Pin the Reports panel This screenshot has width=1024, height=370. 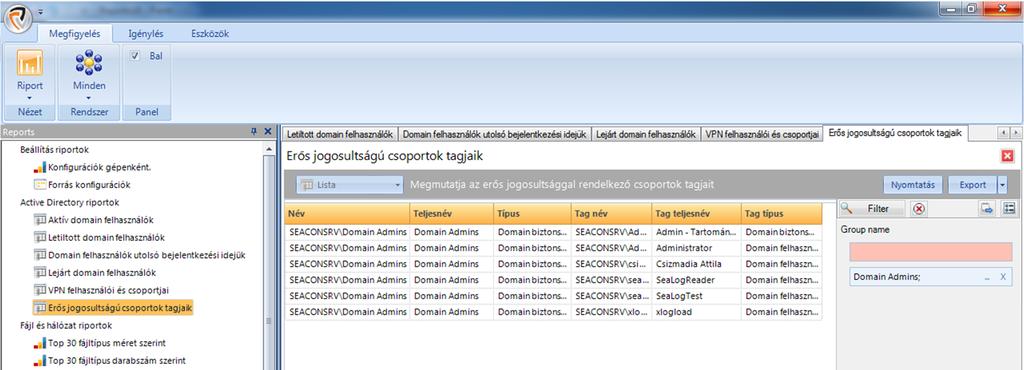coord(254,131)
